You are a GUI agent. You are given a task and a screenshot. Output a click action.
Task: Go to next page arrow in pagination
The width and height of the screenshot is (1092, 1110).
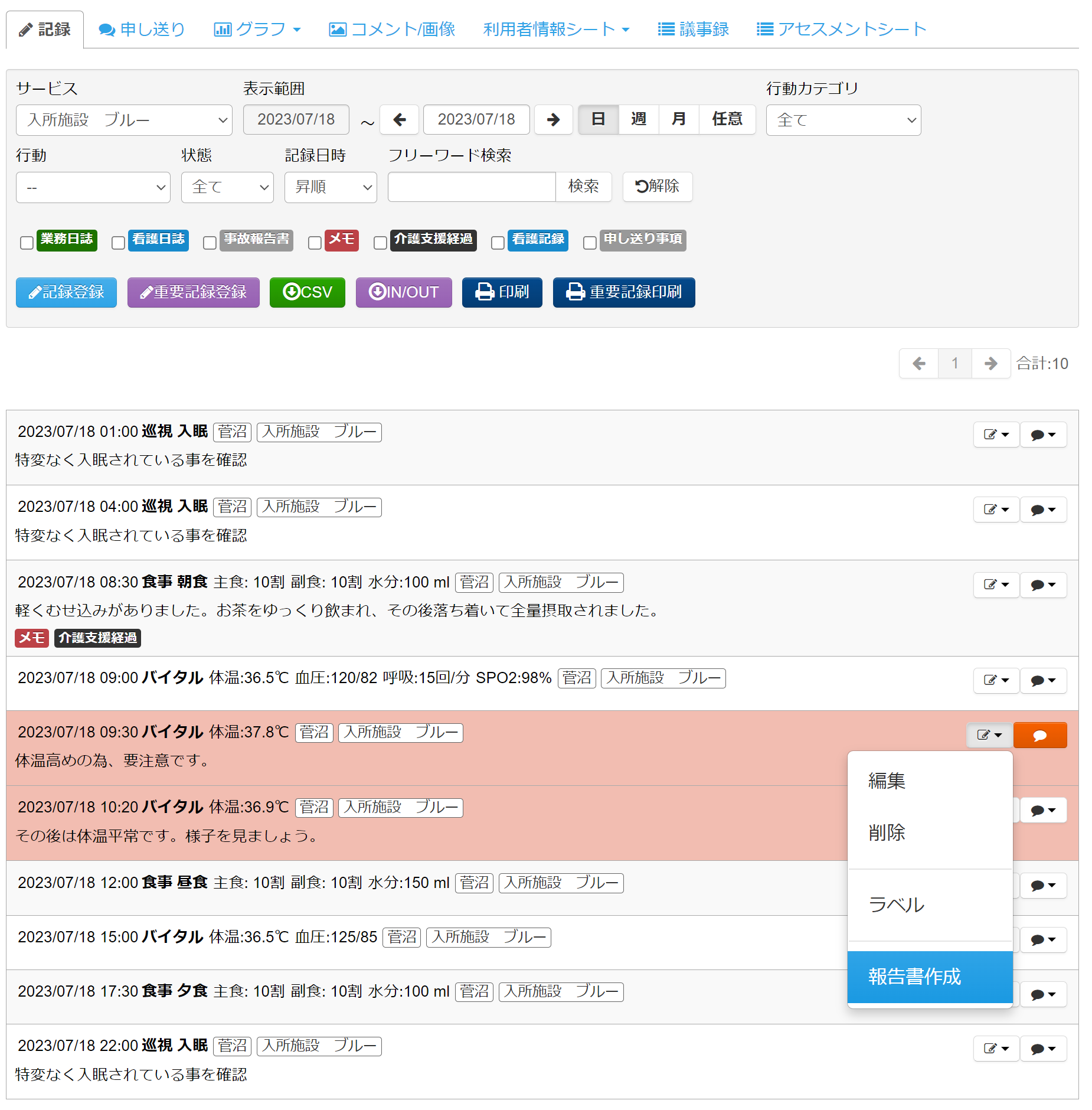pos(990,364)
